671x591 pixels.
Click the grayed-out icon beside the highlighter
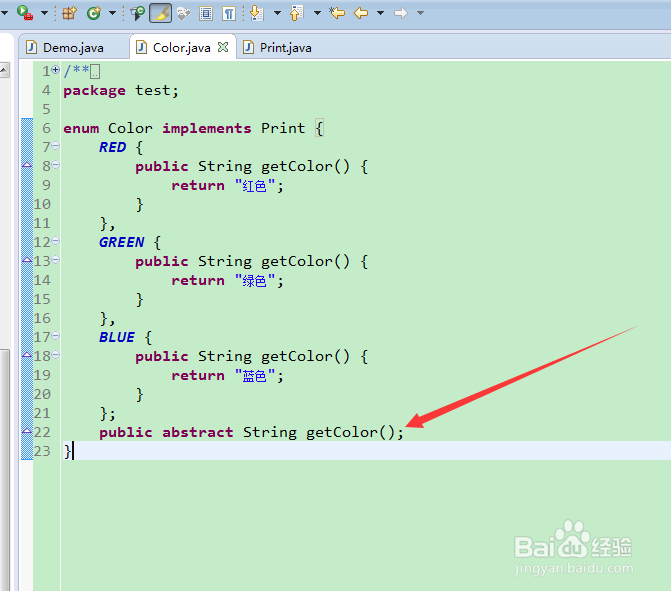tap(184, 13)
